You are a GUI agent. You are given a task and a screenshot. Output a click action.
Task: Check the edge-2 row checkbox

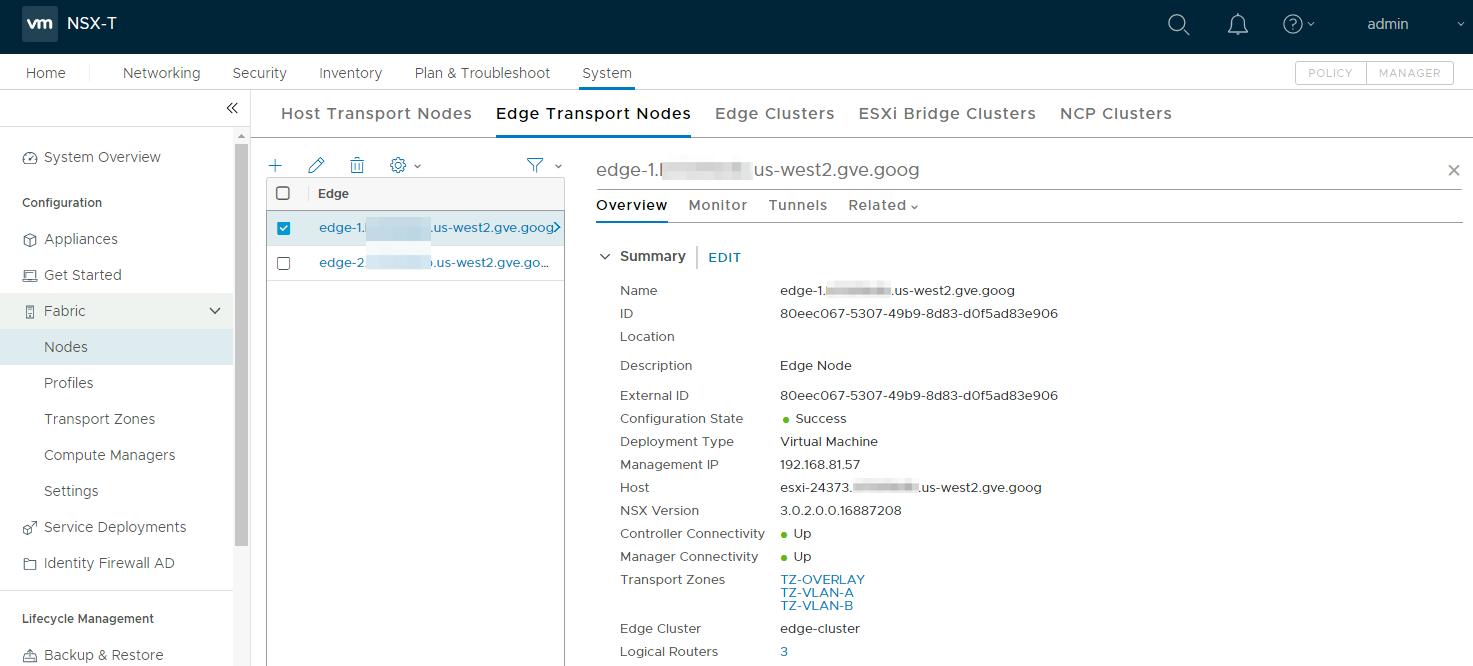tap(283, 263)
